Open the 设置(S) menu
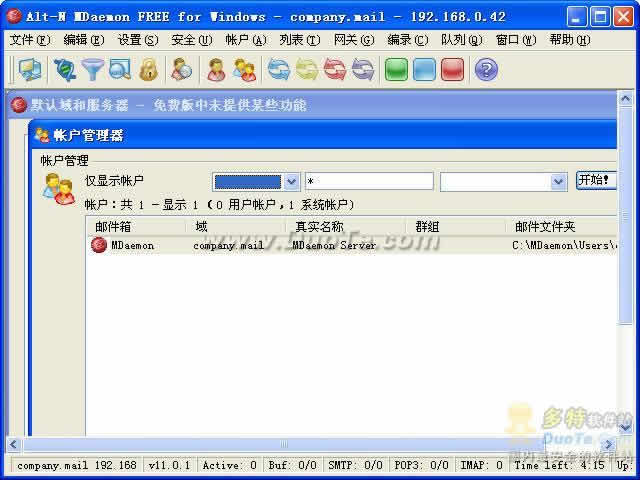640x480 pixels. click(138, 40)
